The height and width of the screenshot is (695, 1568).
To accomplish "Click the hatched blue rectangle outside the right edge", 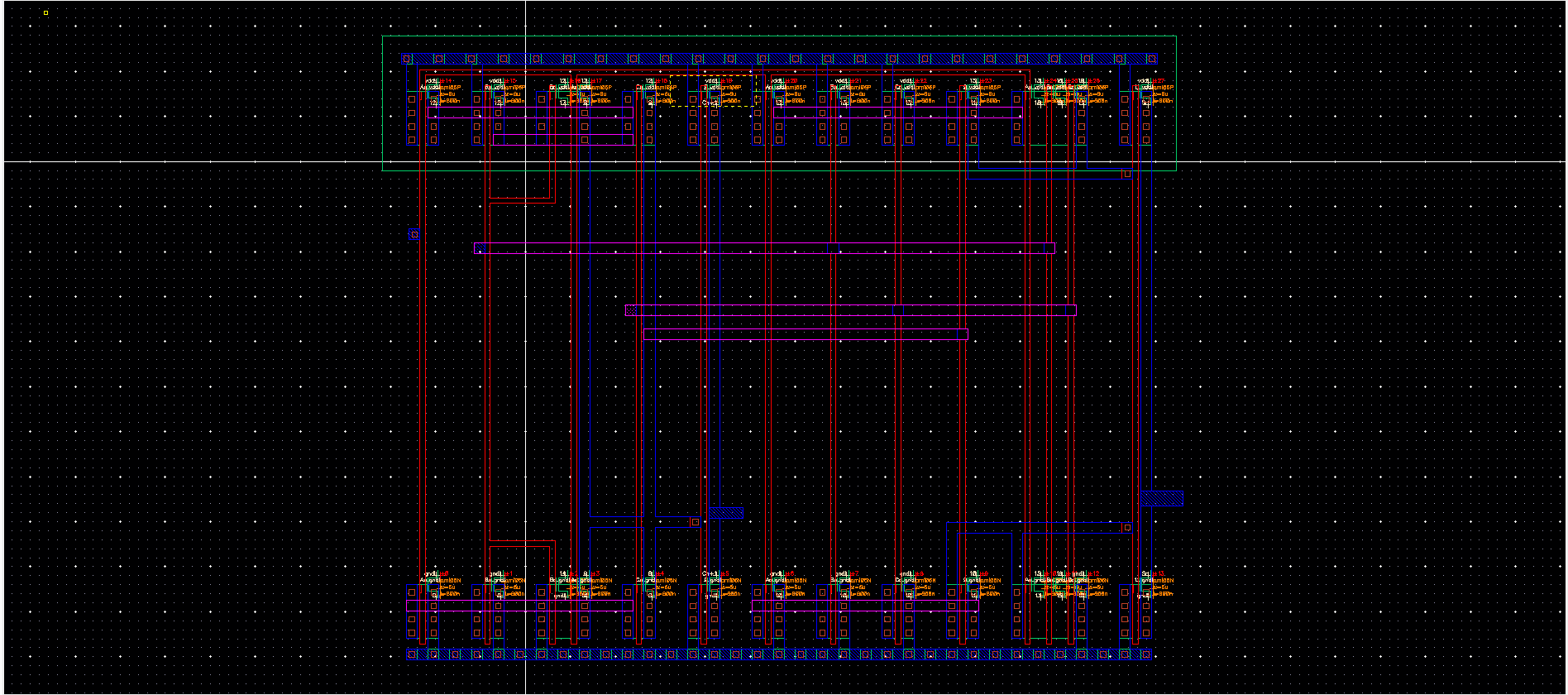I will tap(1162, 498).
